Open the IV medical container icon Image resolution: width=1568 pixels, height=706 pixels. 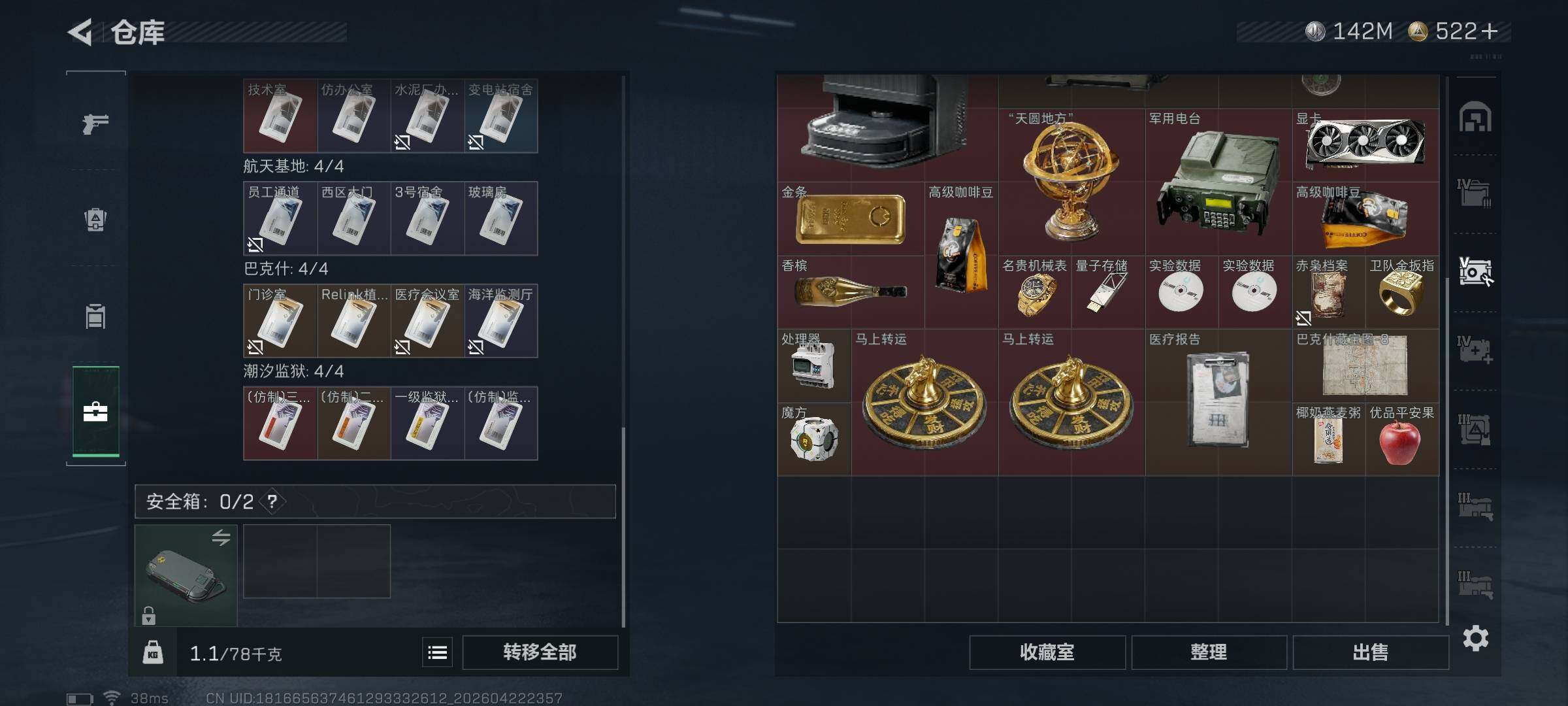1476,350
